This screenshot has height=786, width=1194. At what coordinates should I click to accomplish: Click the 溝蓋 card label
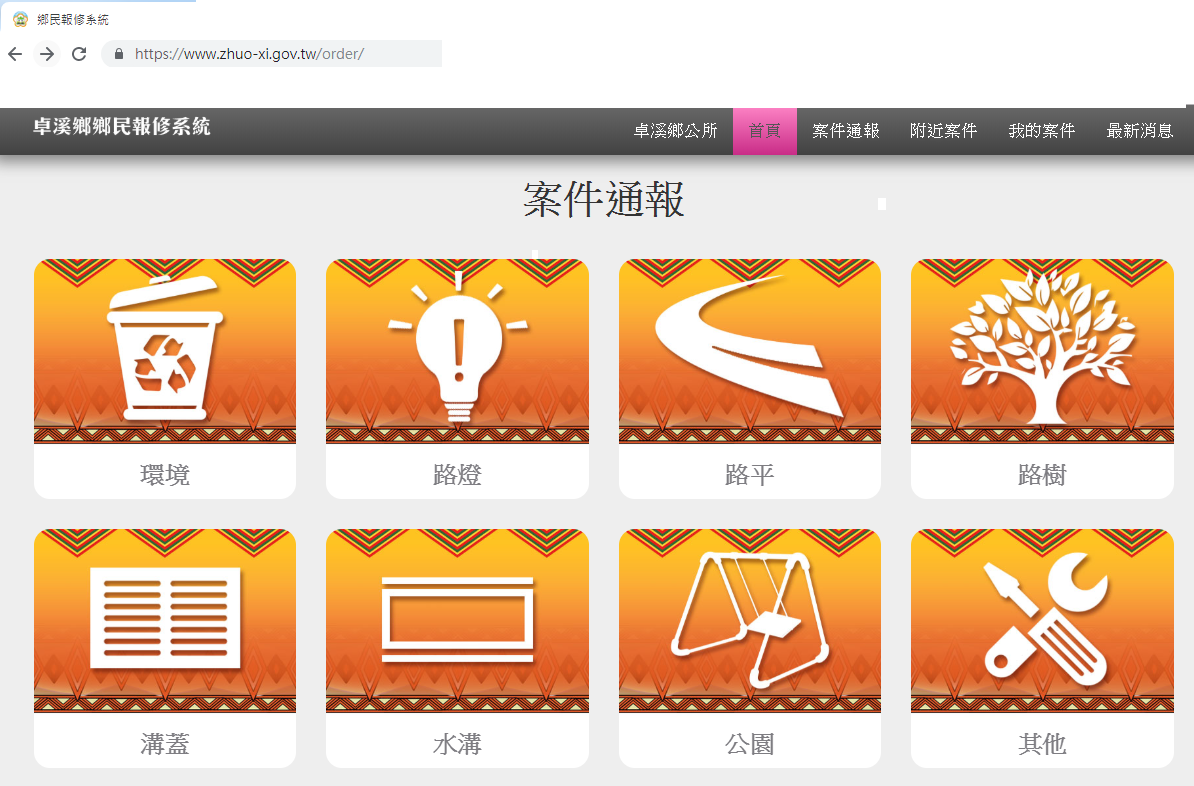[x=164, y=743]
